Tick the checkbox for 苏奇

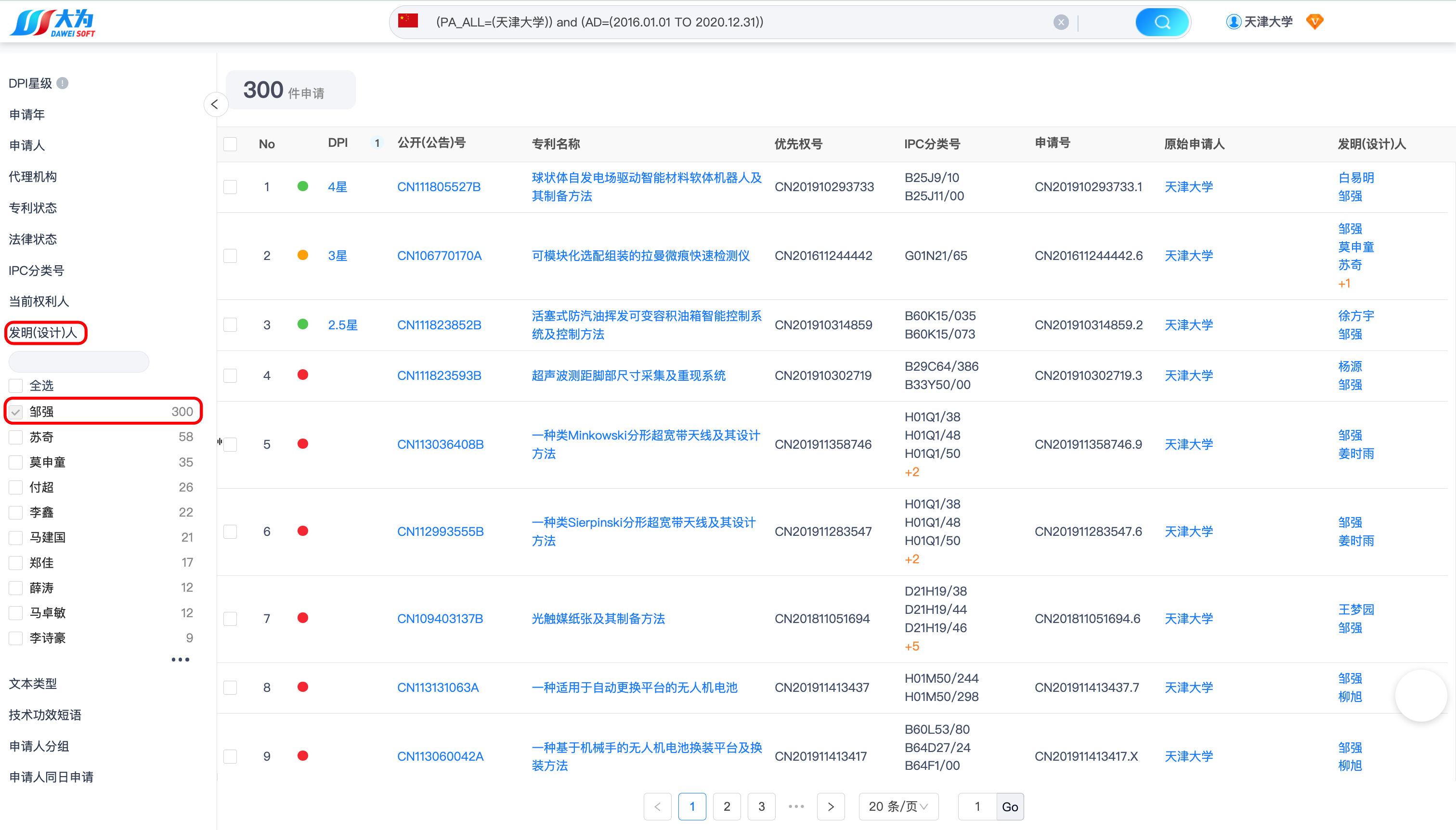point(16,437)
